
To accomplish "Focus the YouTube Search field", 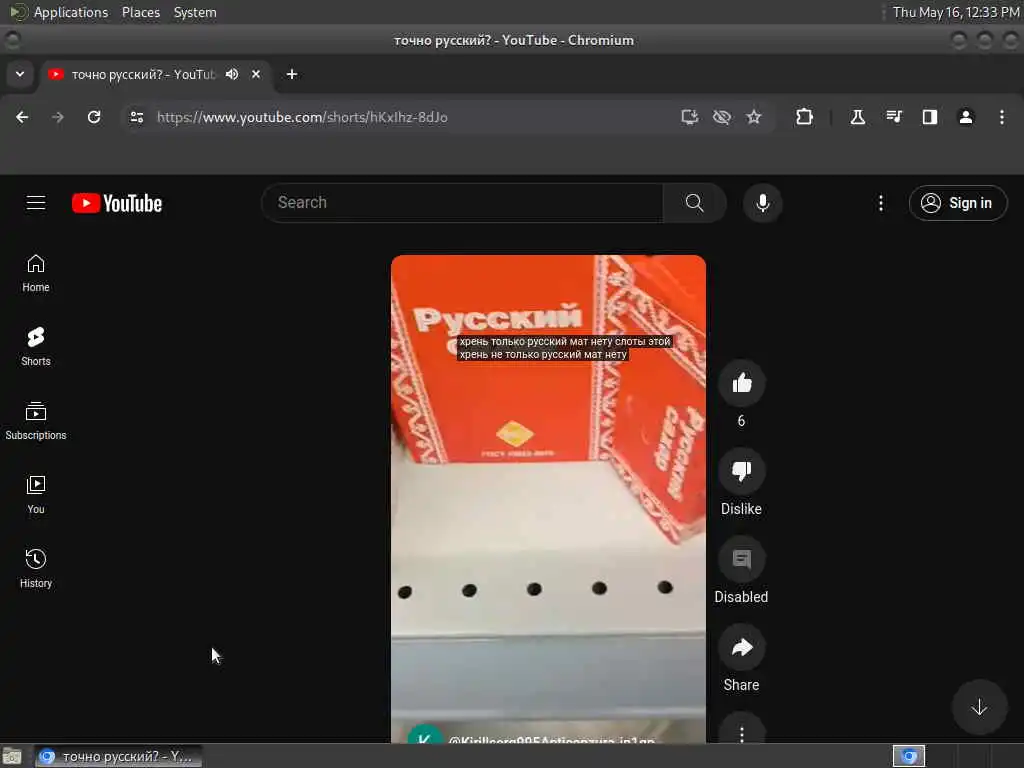I will click(x=462, y=203).
